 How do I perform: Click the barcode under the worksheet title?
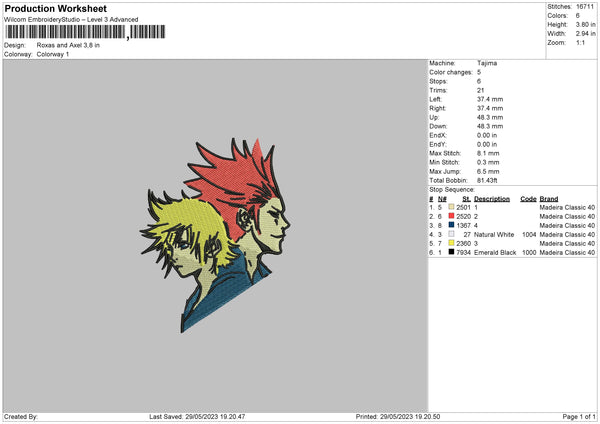click(85, 32)
